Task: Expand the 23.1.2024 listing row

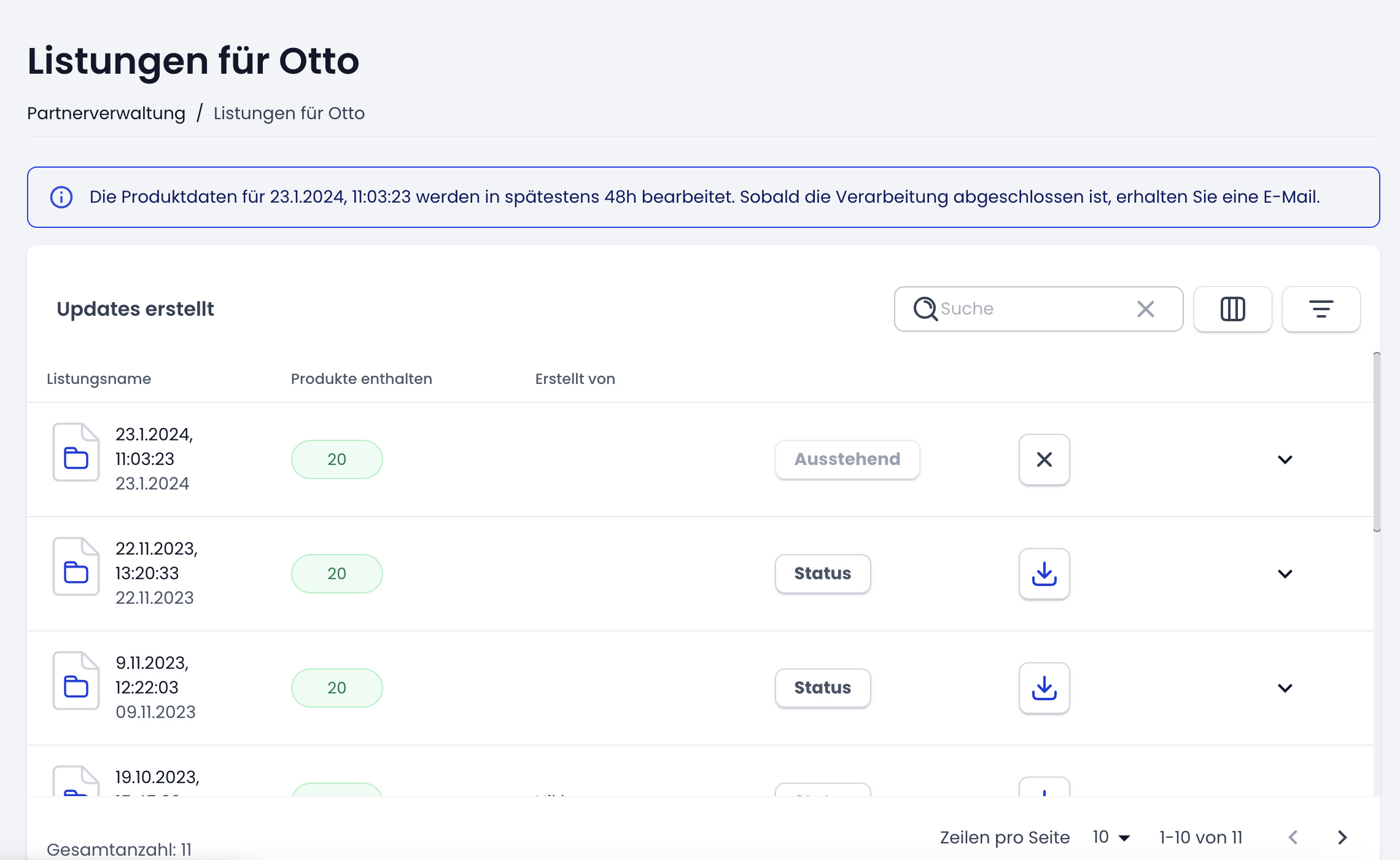Action: [1285, 459]
